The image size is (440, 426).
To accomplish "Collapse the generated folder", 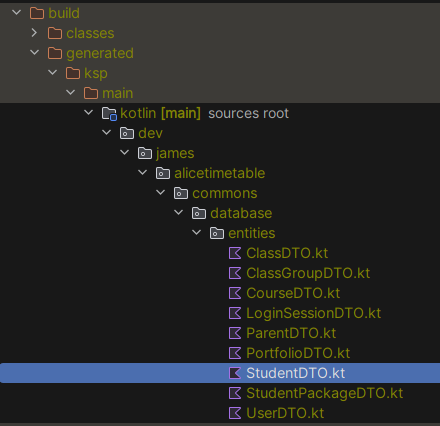I will click(34, 52).
